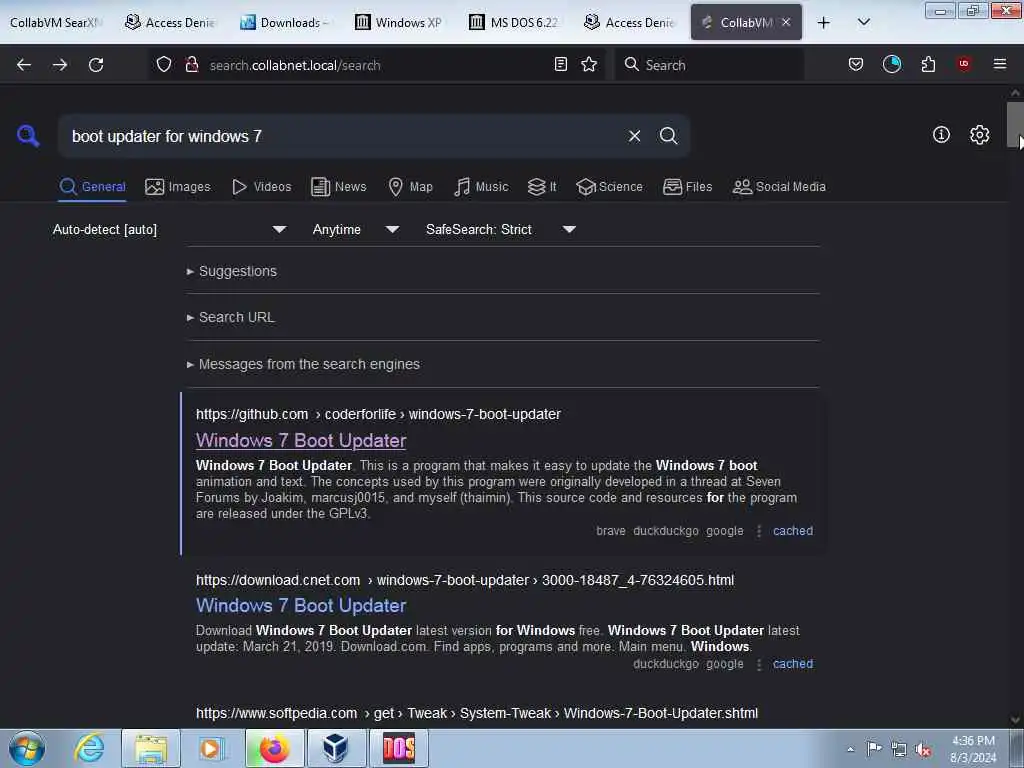Screen dimensions: 1024x768
Task: Switch to the Downloads tab
Action: click(284, 22)
